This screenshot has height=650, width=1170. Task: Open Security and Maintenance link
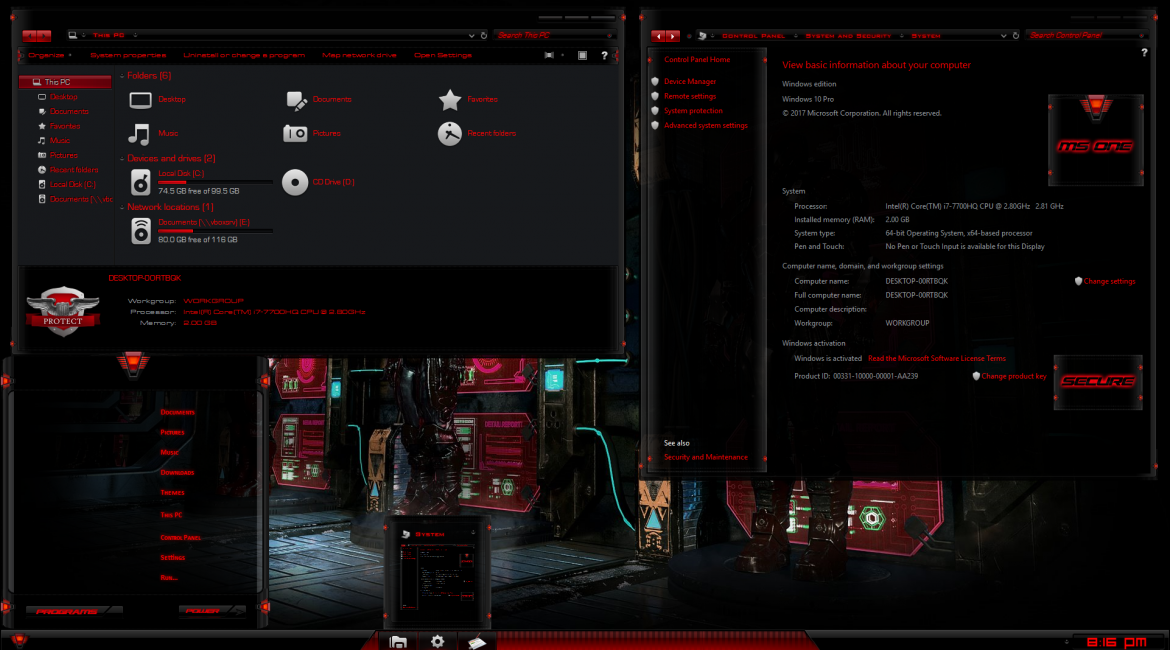706,457
